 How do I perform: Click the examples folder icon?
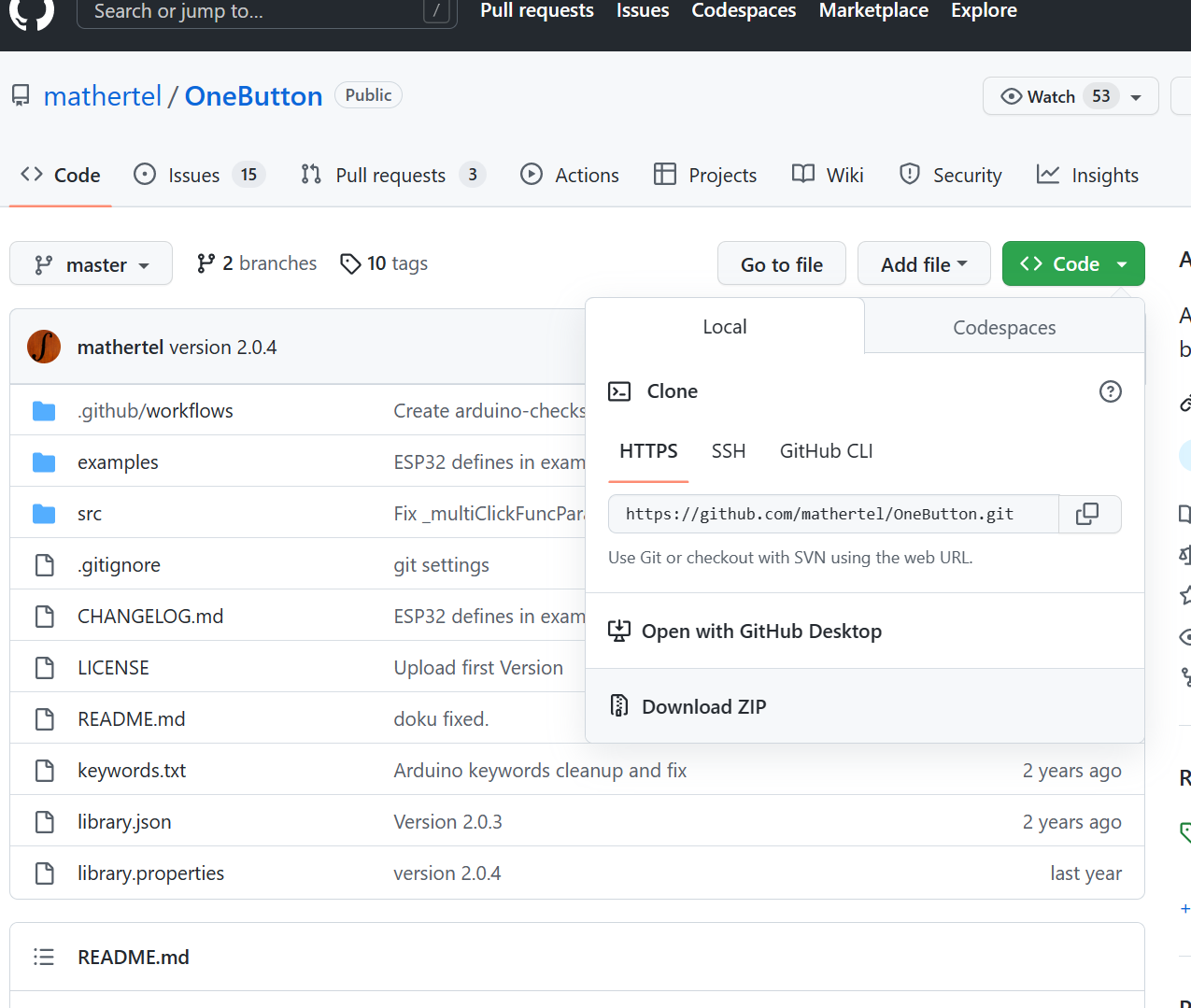pos(44,462)
